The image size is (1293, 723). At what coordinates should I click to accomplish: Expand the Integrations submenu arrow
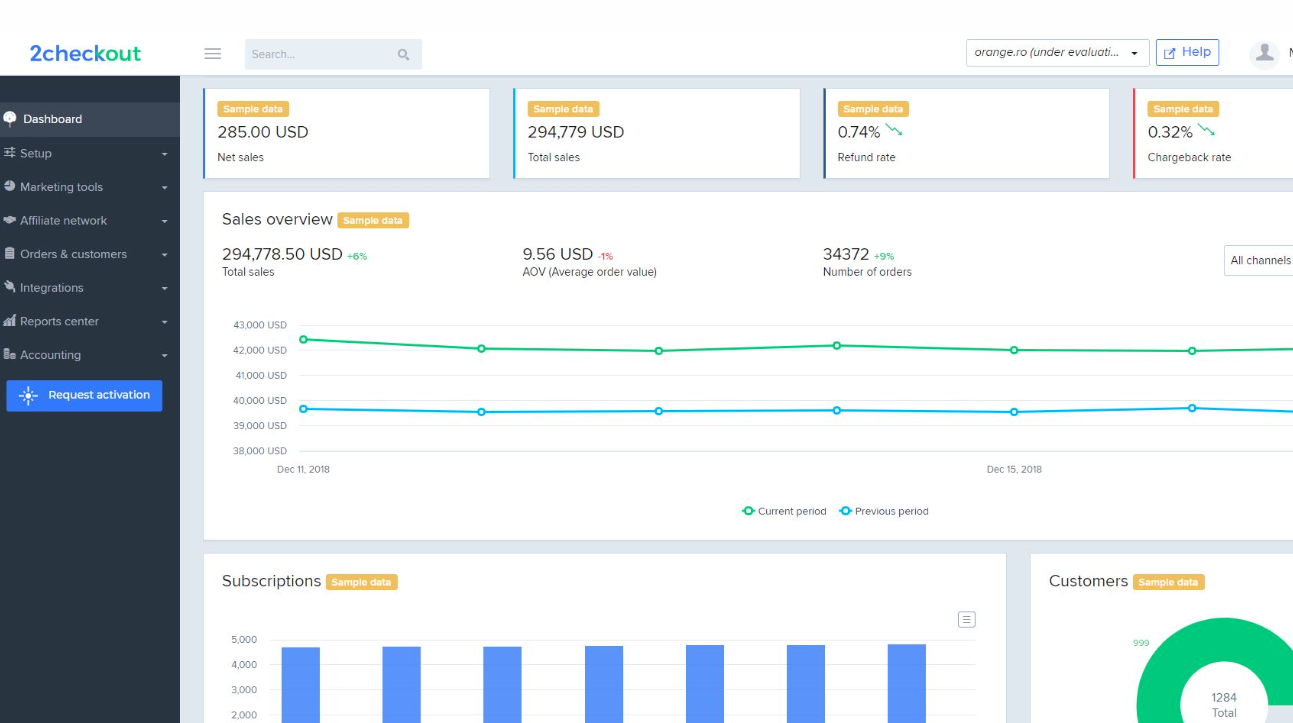164,288
